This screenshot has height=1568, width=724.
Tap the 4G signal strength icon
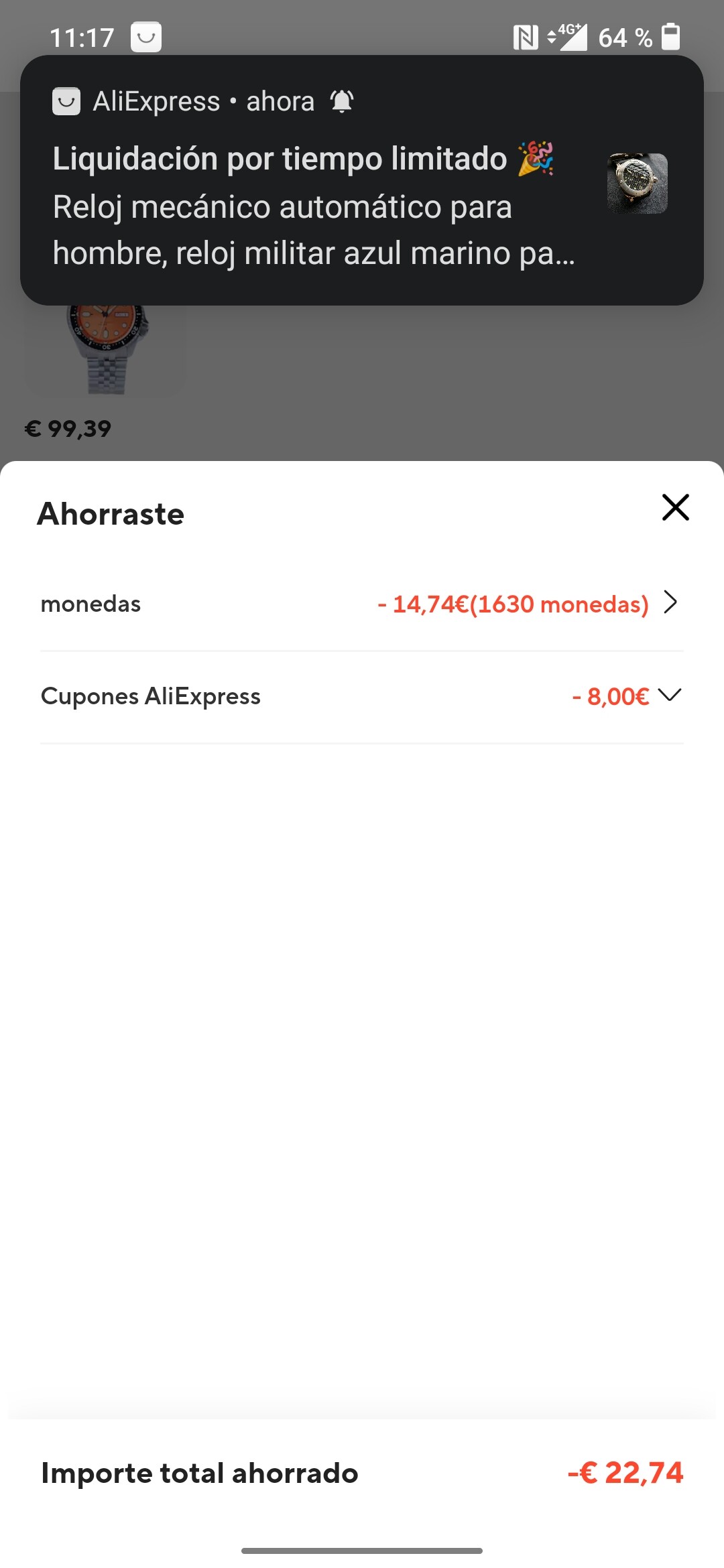(567, 38)
